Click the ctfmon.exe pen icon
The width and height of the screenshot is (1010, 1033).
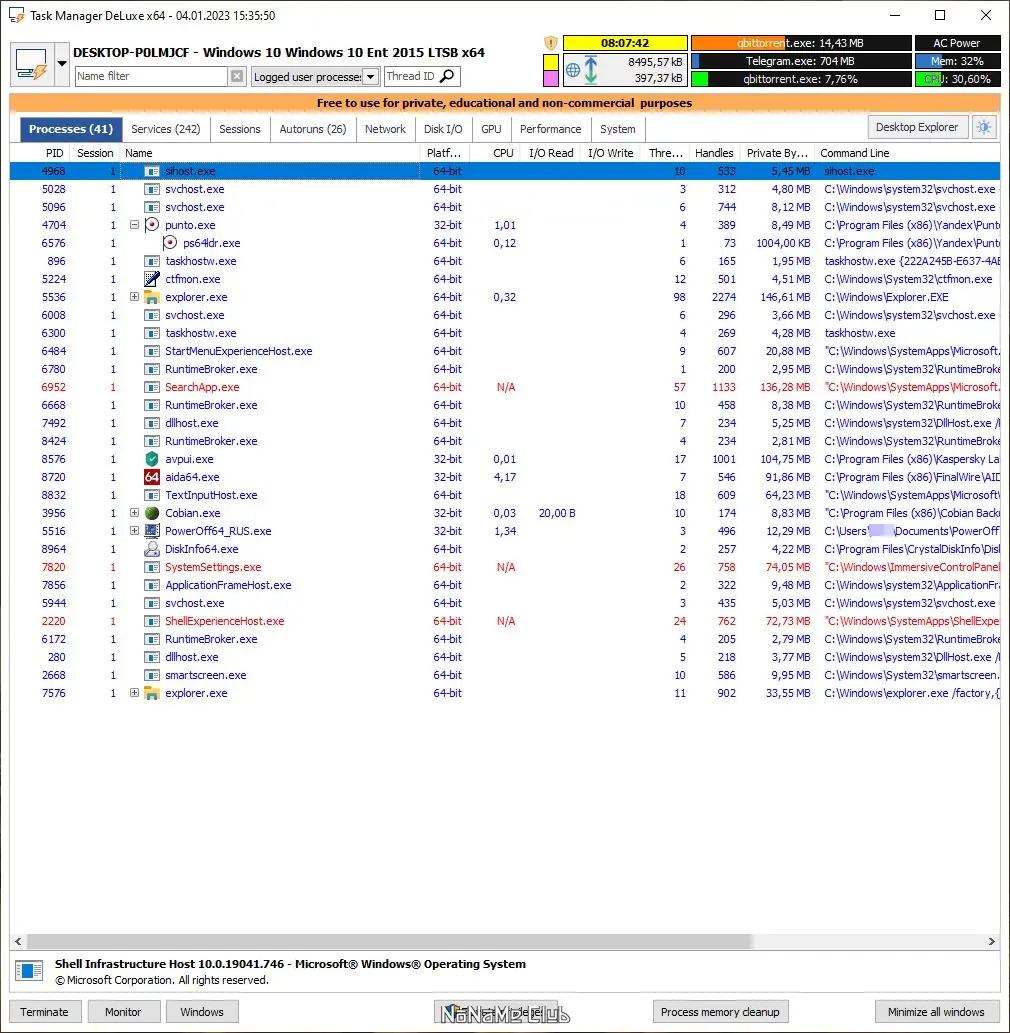[152, 279]
